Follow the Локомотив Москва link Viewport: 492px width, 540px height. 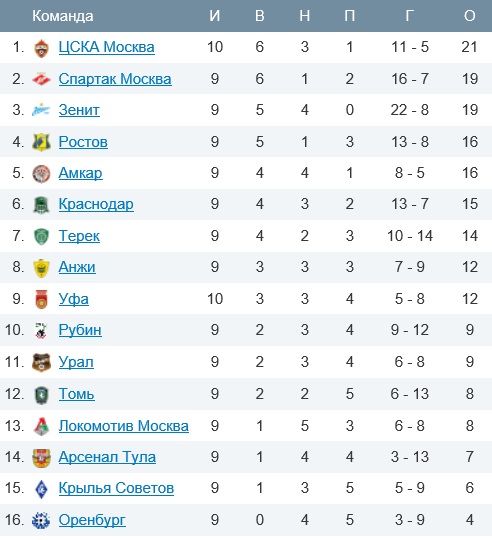tap(124, 426)
